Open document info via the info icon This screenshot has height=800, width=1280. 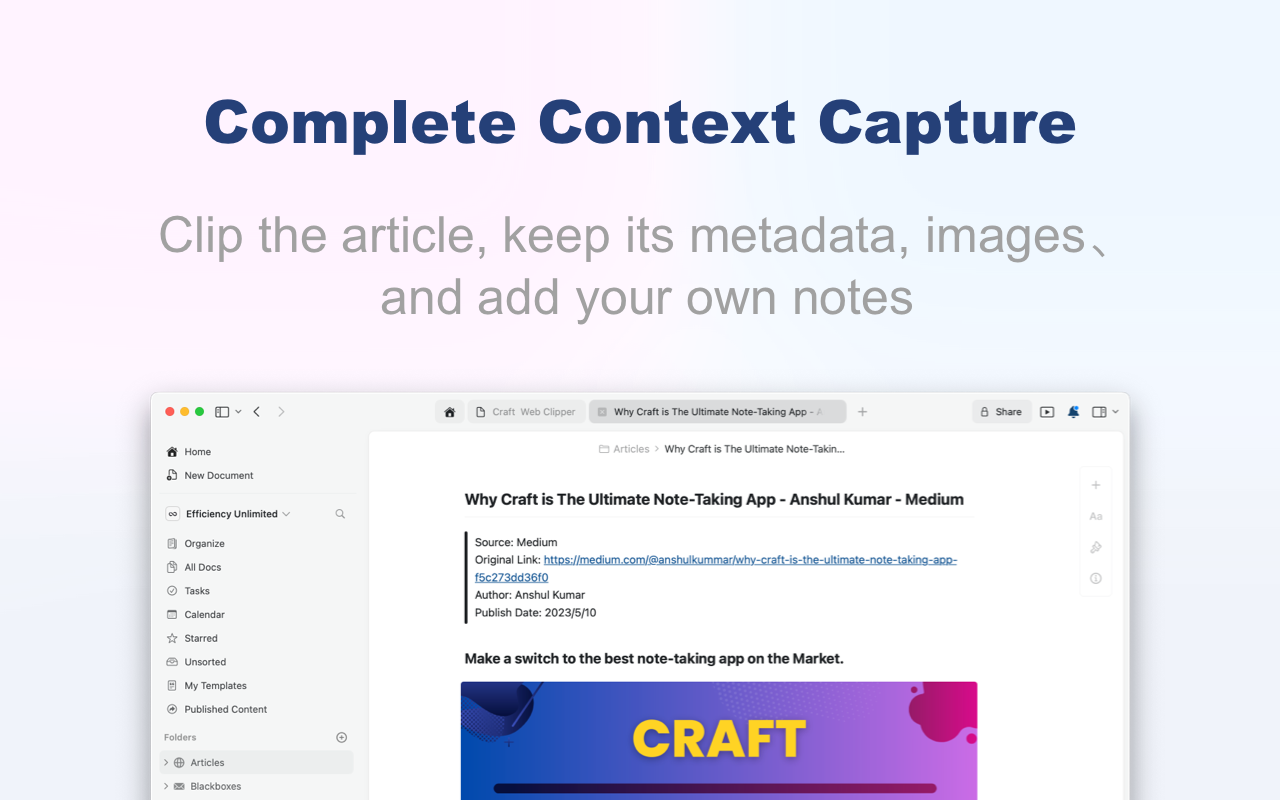pyautogui.click(x=1095, y=578)
